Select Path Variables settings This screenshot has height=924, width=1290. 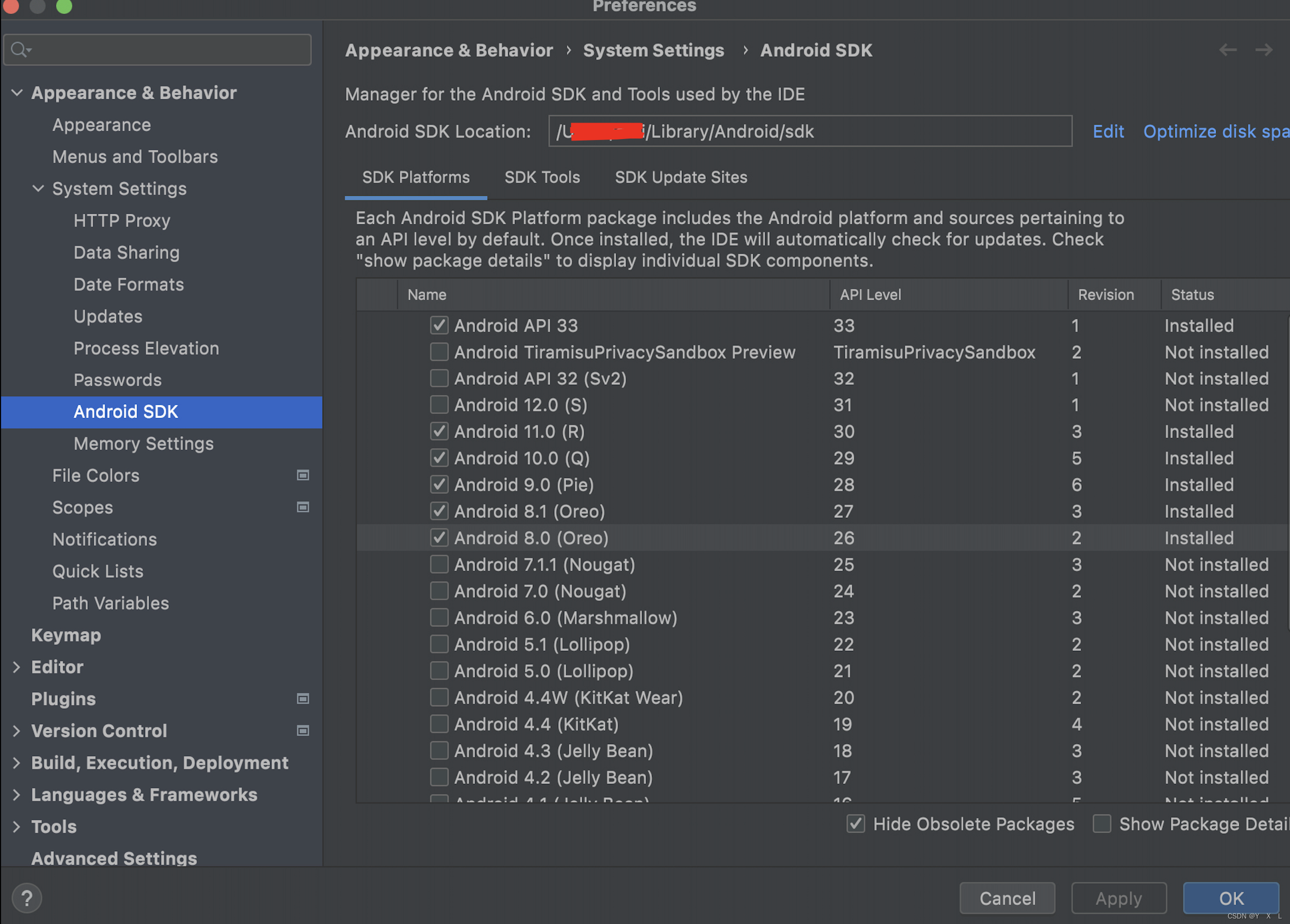[111, 603]
